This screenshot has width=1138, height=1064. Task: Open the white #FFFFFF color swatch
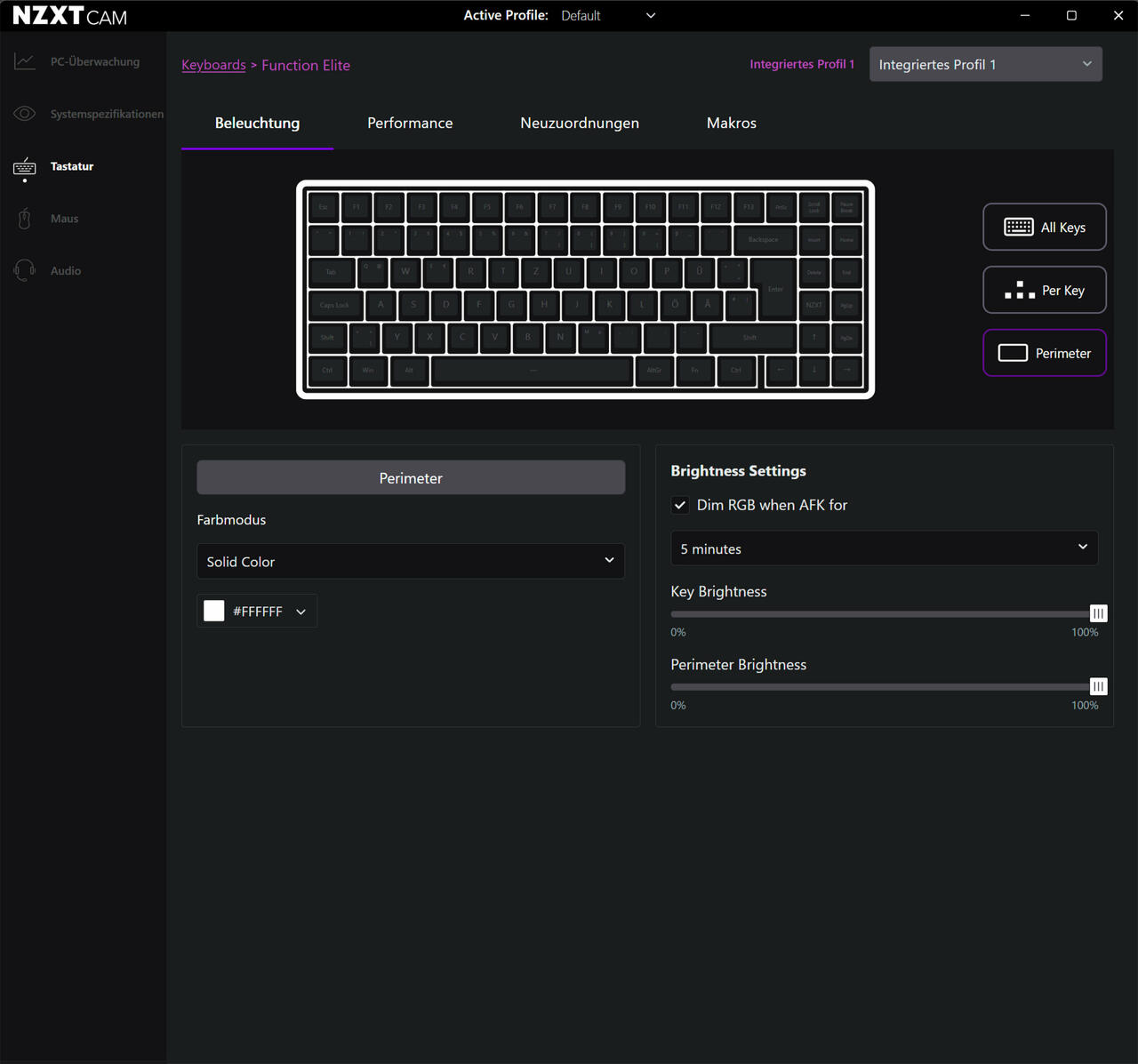click(214, 611)
